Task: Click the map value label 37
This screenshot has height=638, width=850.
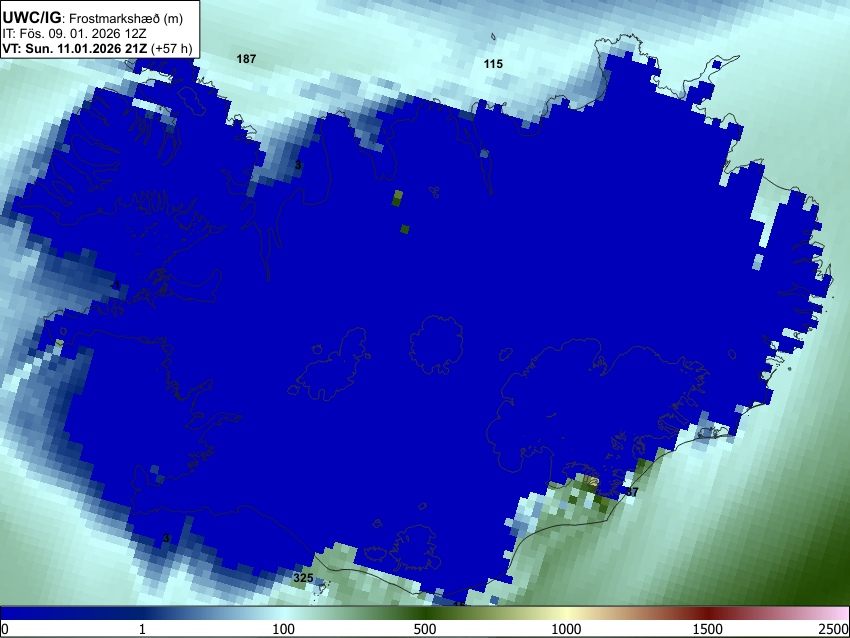Action: pyautogui.click(x=632, y=492)
